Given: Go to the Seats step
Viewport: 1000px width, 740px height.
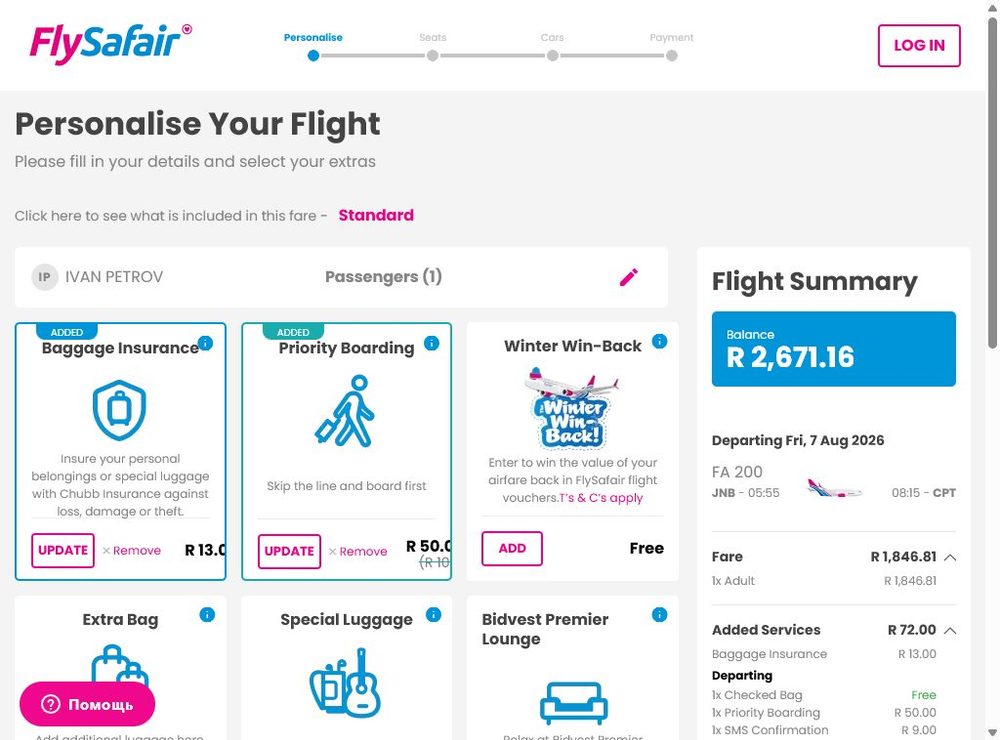Looking at the screenshot, I should (432, 47).
